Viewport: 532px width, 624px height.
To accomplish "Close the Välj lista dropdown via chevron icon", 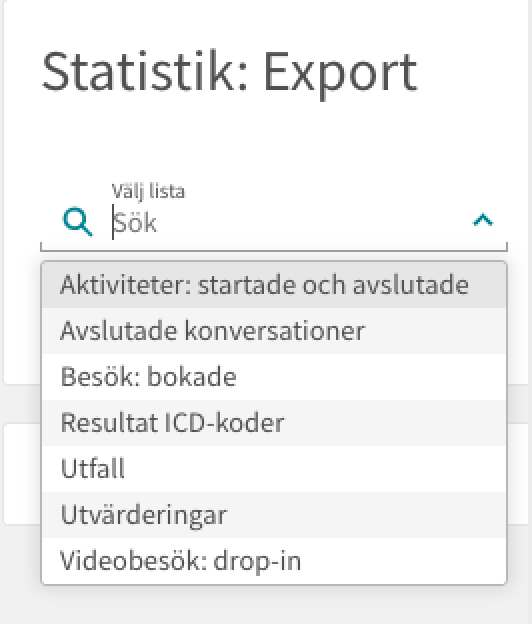I will pos(483,220).
